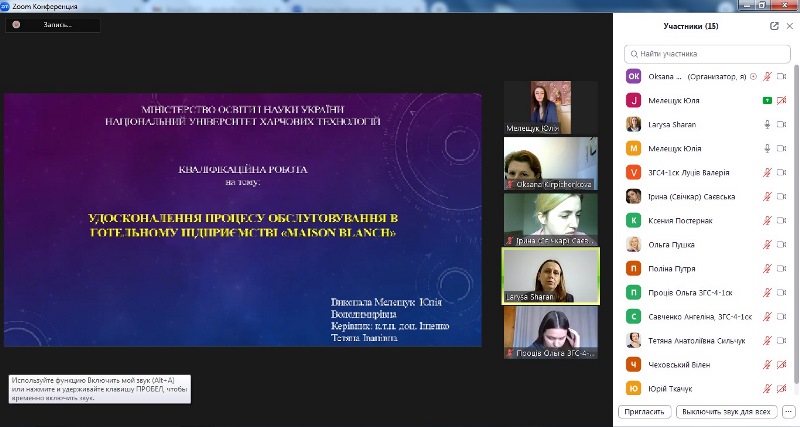The image size is (800, 427).
Task: Click camera icon for Савченко Ангеліна
Action: click(781, 316)
